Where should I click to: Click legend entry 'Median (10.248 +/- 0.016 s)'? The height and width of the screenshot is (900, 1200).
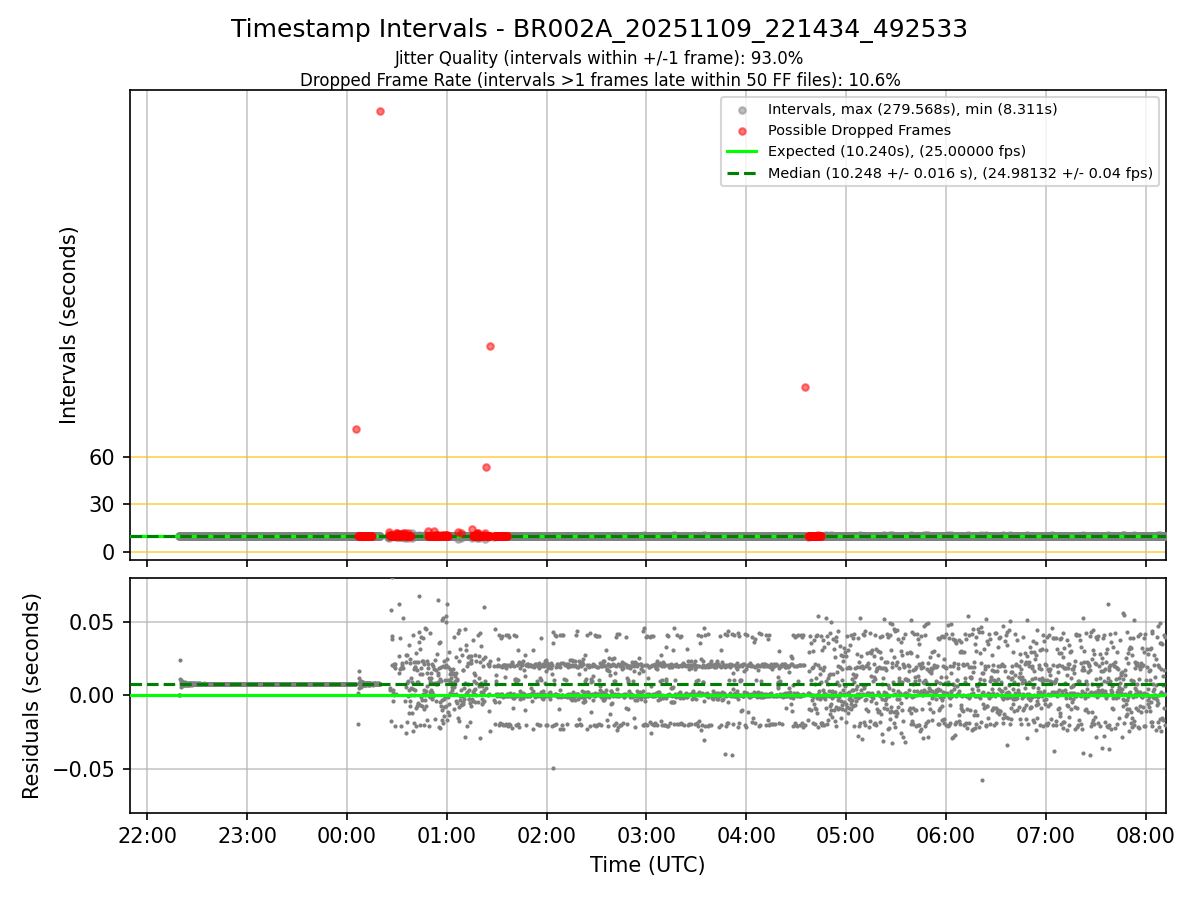point(960,173)
